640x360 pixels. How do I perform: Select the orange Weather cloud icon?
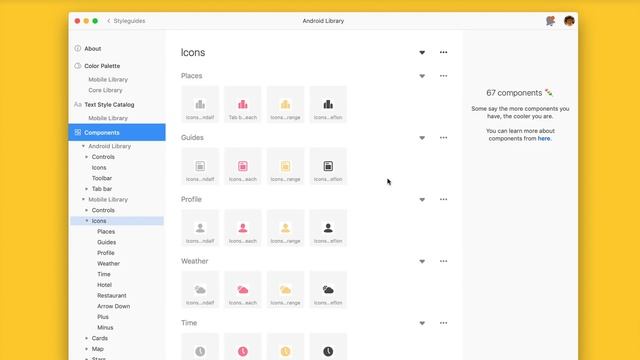pyautogui.click(x=285, y=290)
